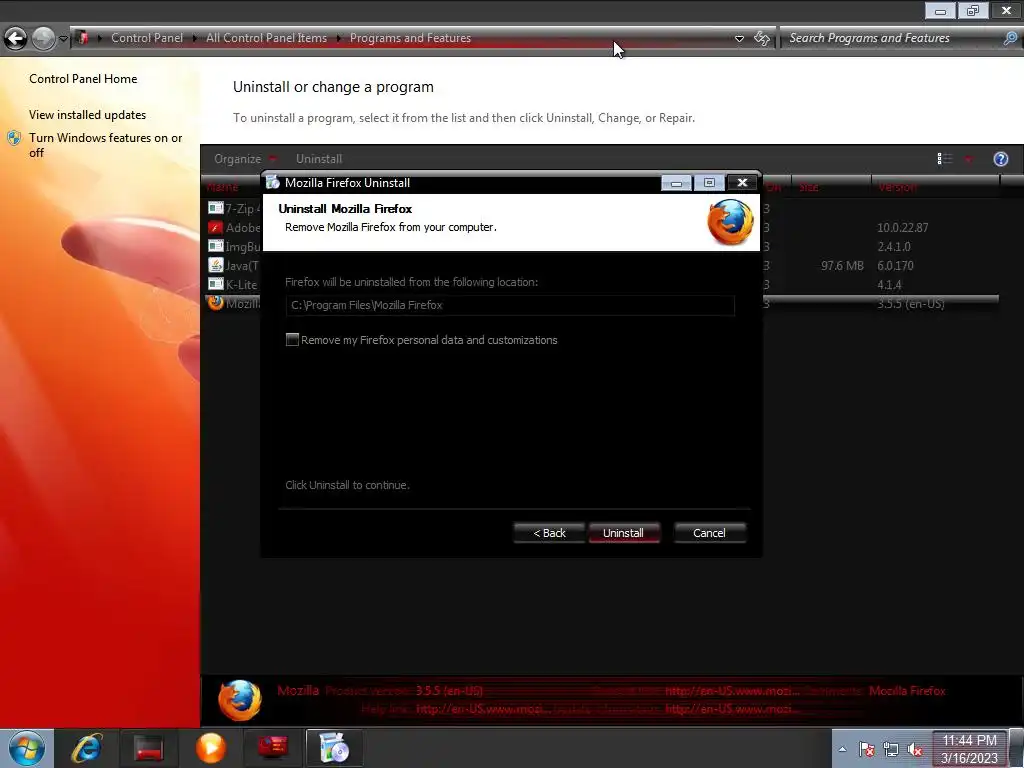Click version 2.4.1.0 cell
Screen dimensions: 1024x768
[893, 246]
